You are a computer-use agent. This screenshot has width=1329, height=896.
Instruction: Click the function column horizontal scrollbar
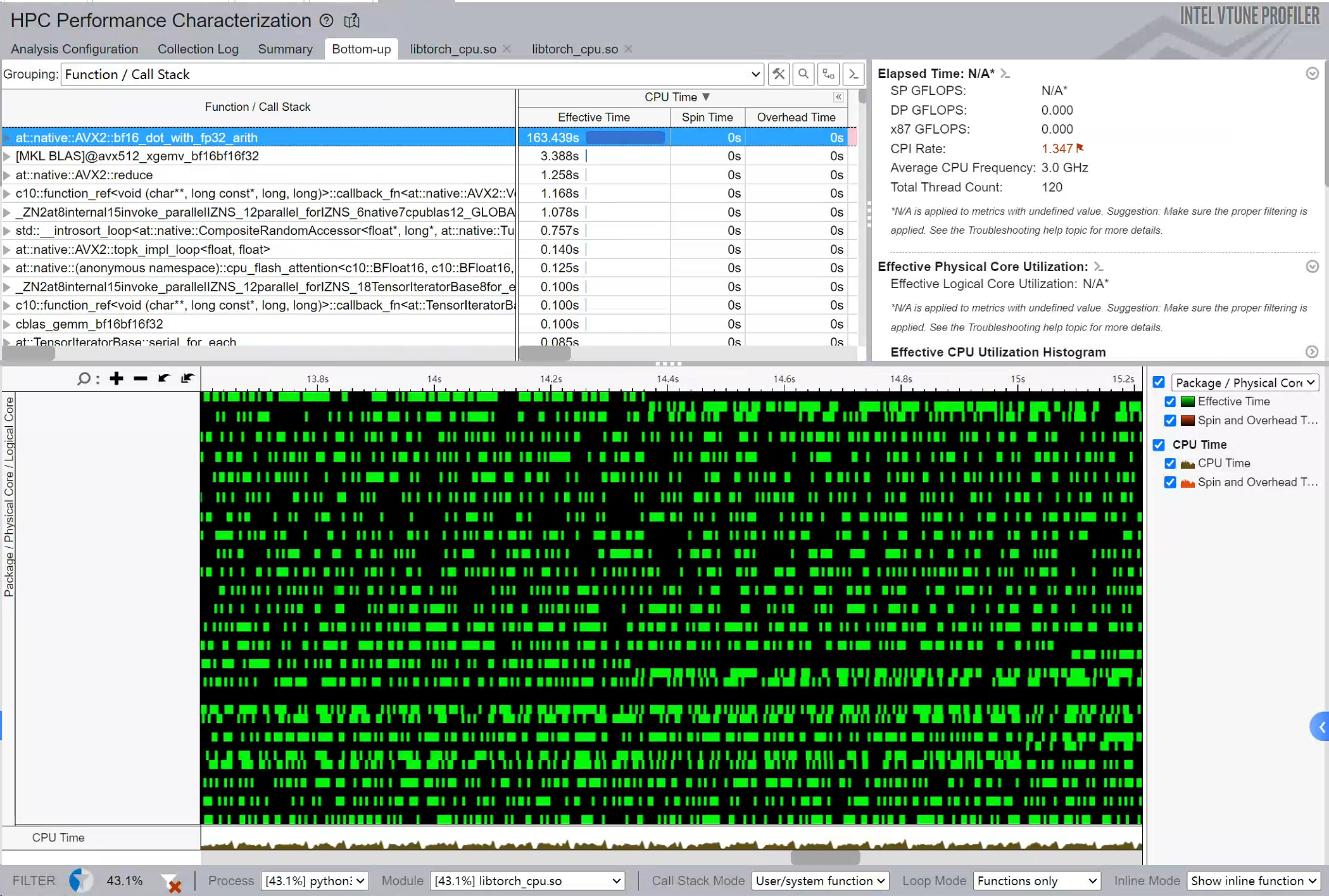pyautogui.click(x=28, y=354)
